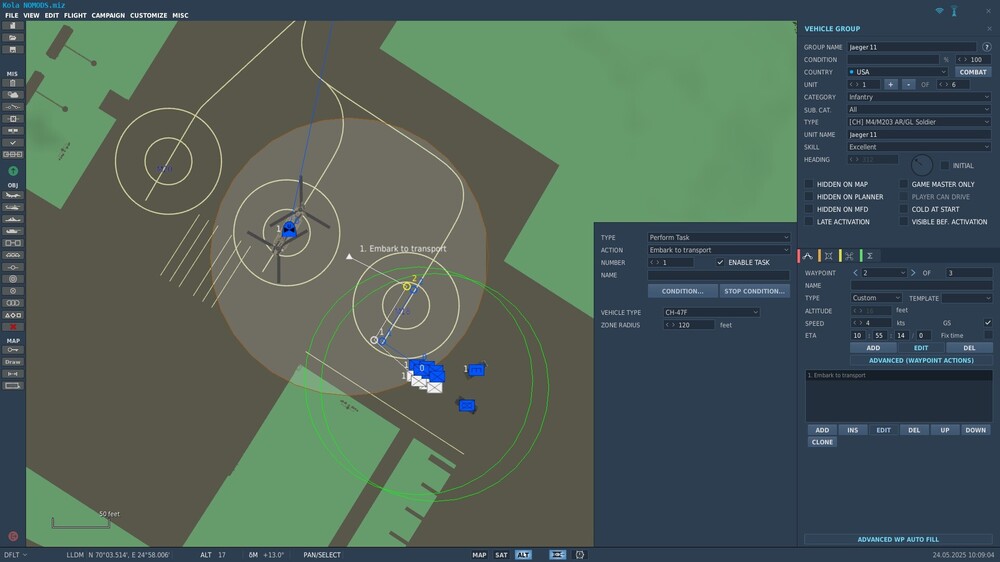Open the CUSTOMIZE menu
The height and width of the screenshot is (562, 1000).
pyautogui.click(x=149, y=15)
